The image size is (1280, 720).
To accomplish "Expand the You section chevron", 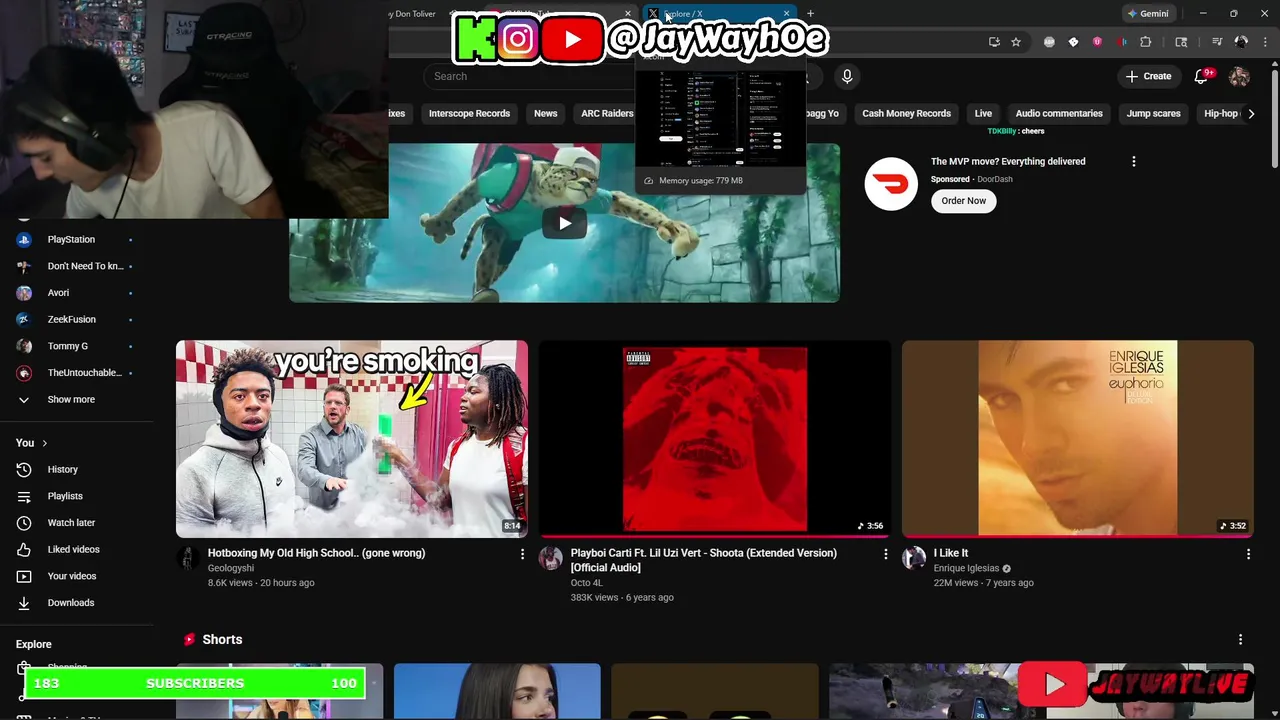I will point(44,443).
